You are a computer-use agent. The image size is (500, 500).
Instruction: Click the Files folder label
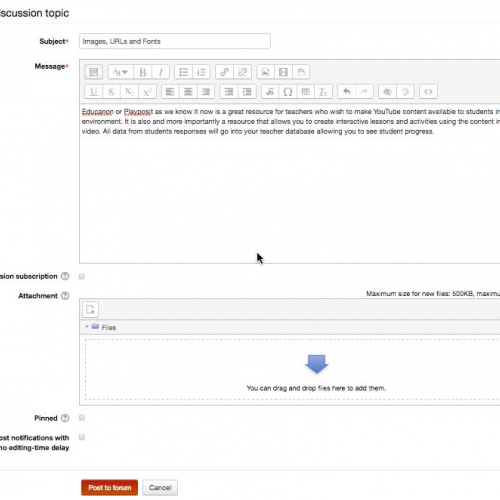click(x=109, y=328)
